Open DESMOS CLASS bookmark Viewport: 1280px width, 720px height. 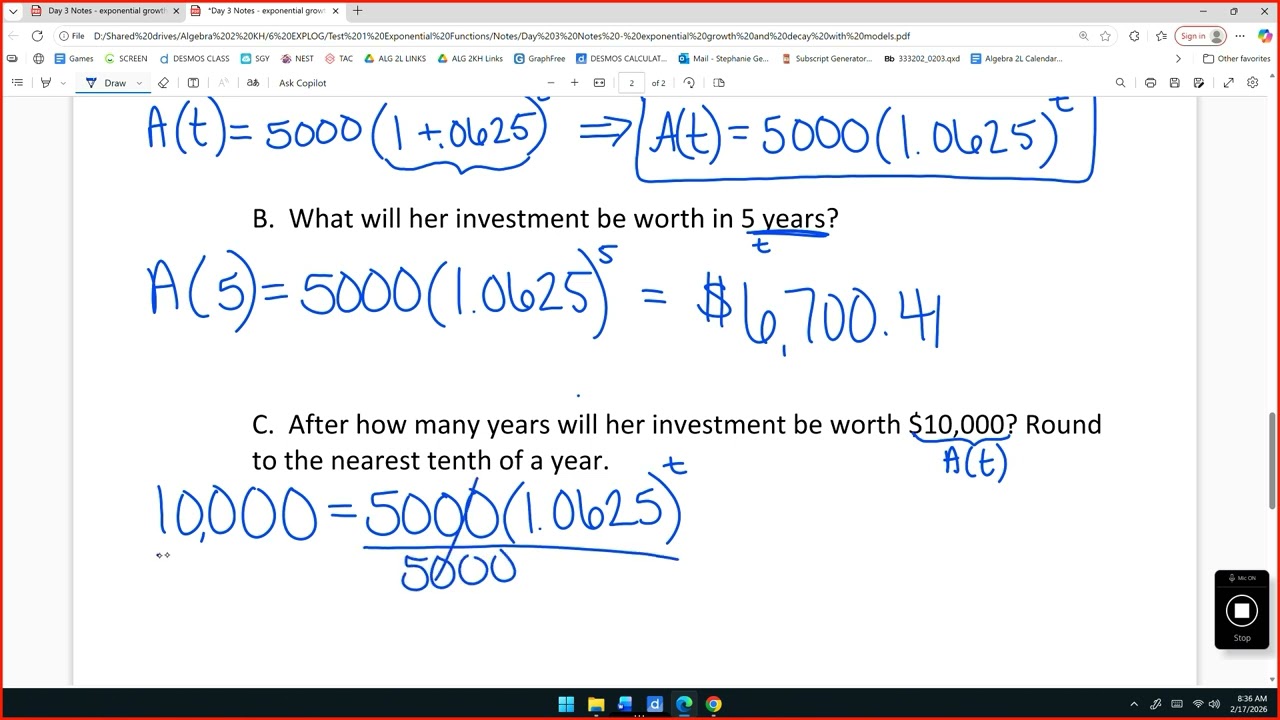194,59
